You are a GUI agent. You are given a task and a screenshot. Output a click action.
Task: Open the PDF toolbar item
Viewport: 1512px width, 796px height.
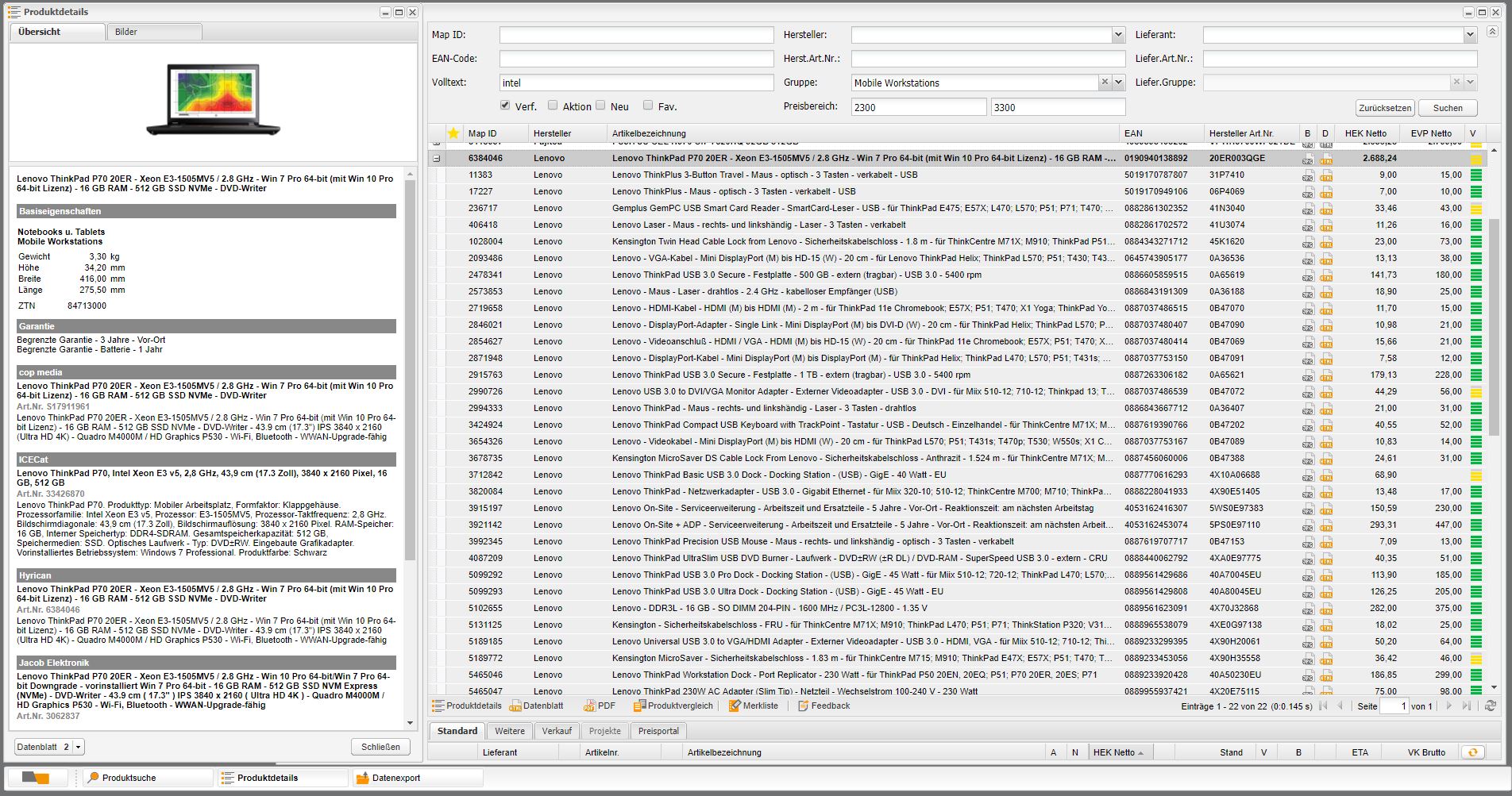point(600,706)
